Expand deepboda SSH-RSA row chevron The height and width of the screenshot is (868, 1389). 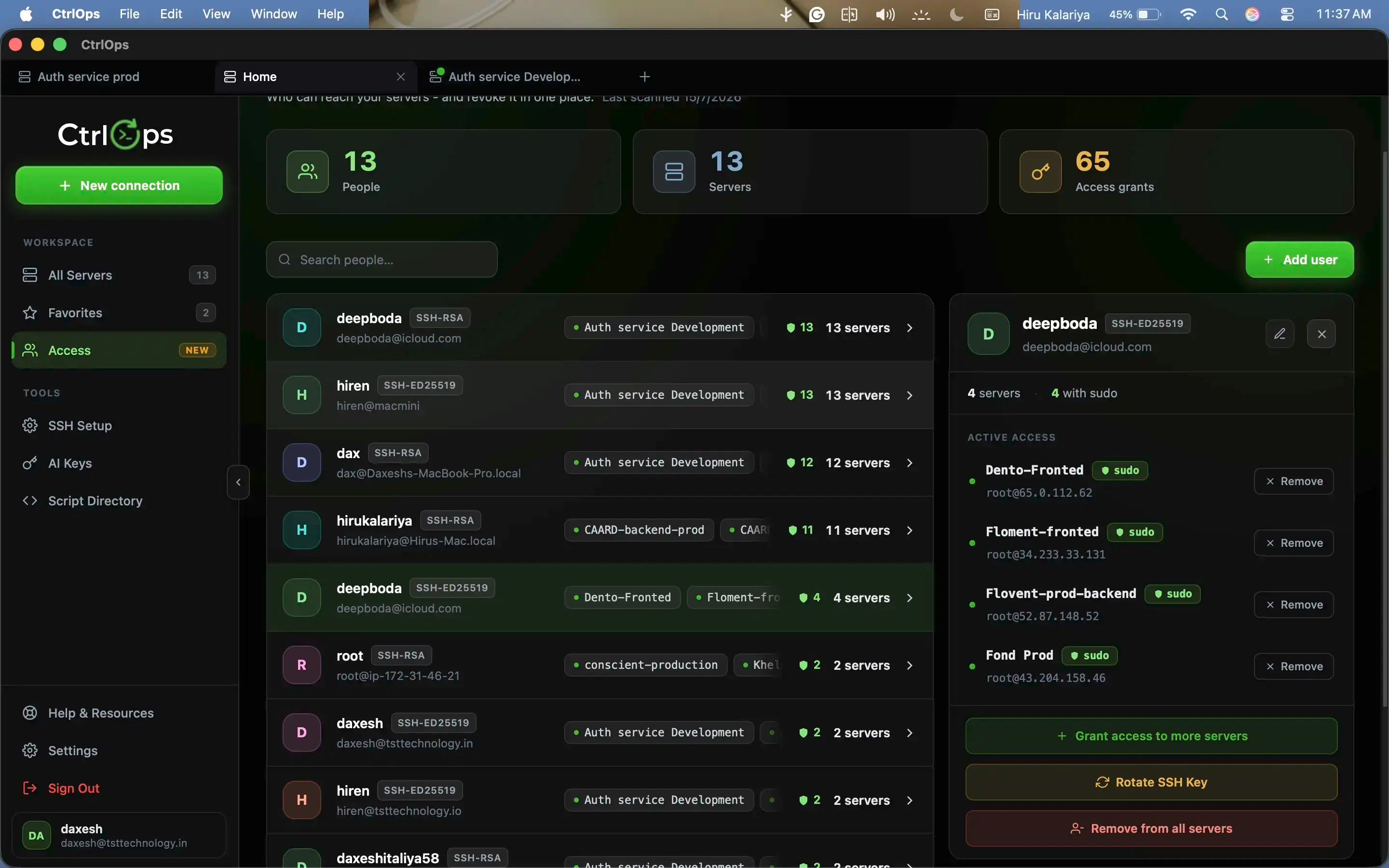click(910, 328)
